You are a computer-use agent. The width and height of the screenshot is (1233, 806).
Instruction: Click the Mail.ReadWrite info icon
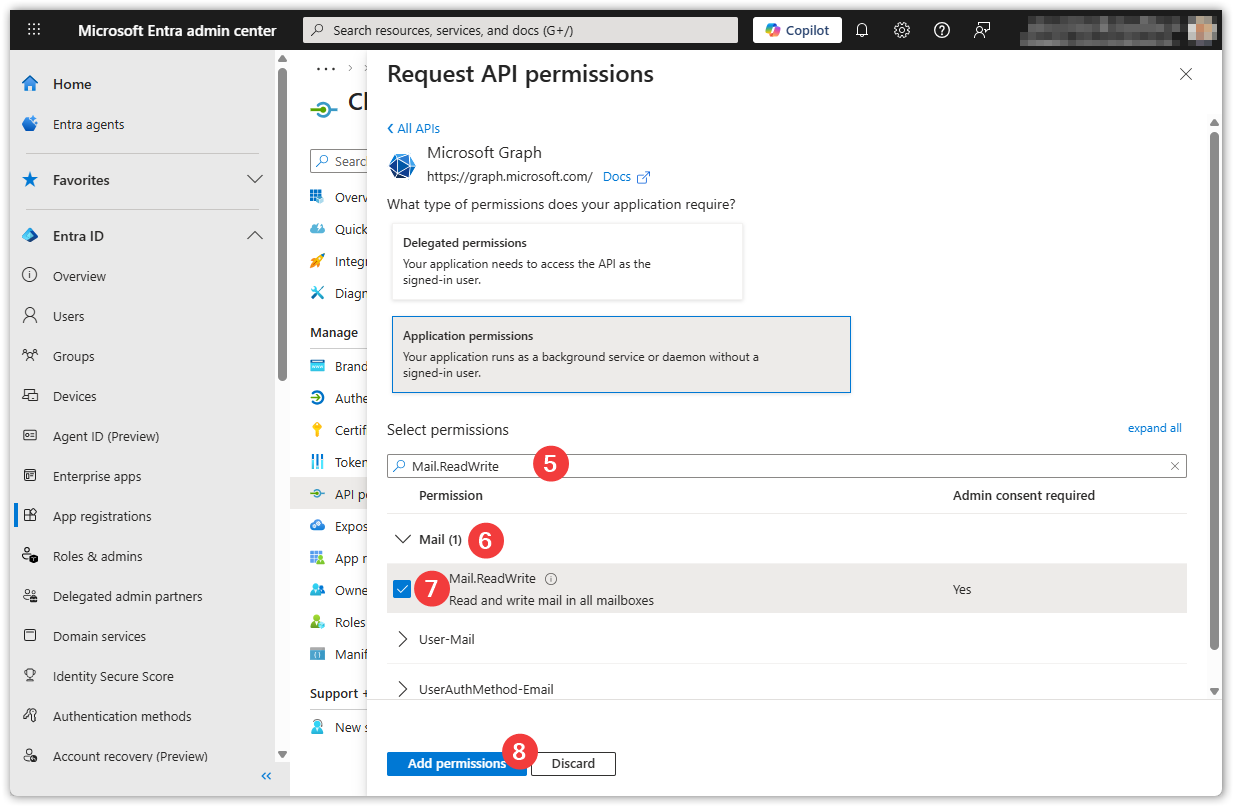(551, 579)
